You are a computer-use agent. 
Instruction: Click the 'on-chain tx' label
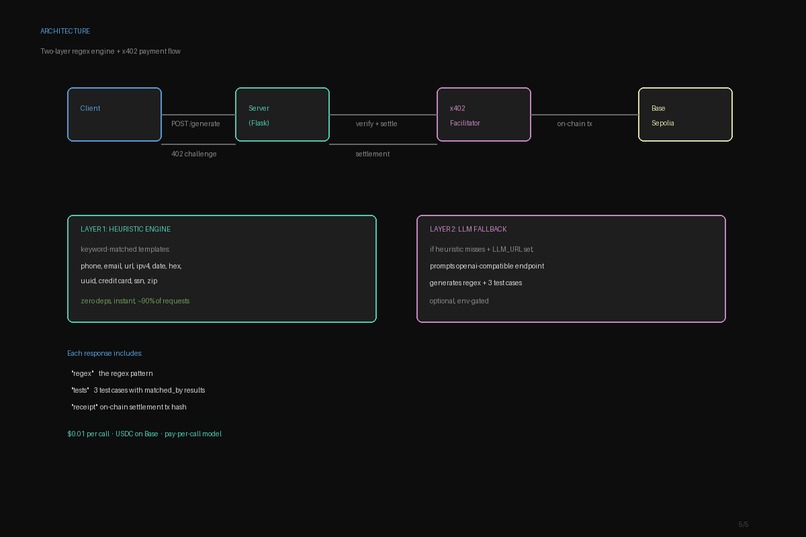click(x=574, y=124)
